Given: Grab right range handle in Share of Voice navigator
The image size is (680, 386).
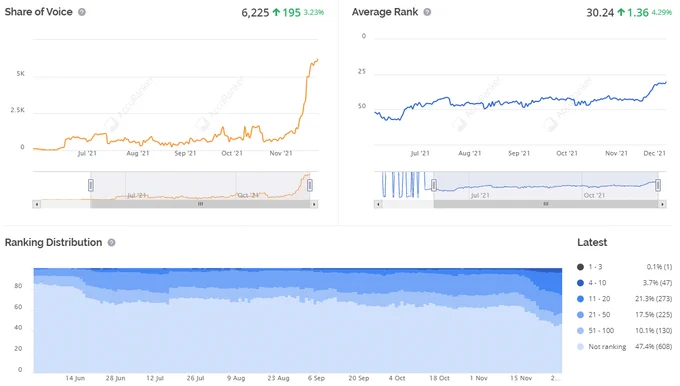Looking at the screenshot, I should [x=310, y=185].
